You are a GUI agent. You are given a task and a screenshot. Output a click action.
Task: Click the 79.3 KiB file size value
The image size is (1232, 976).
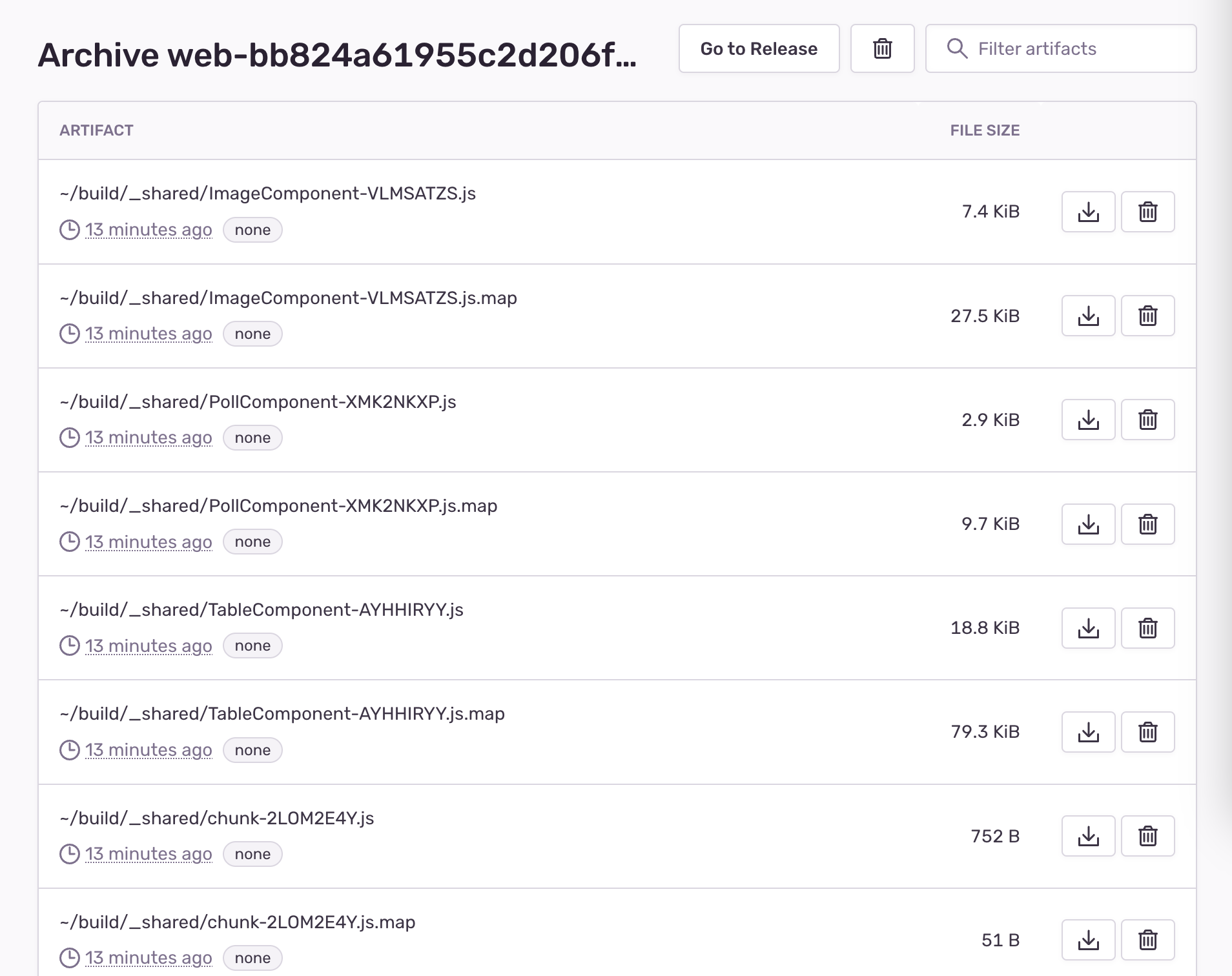tap(985, 732)
